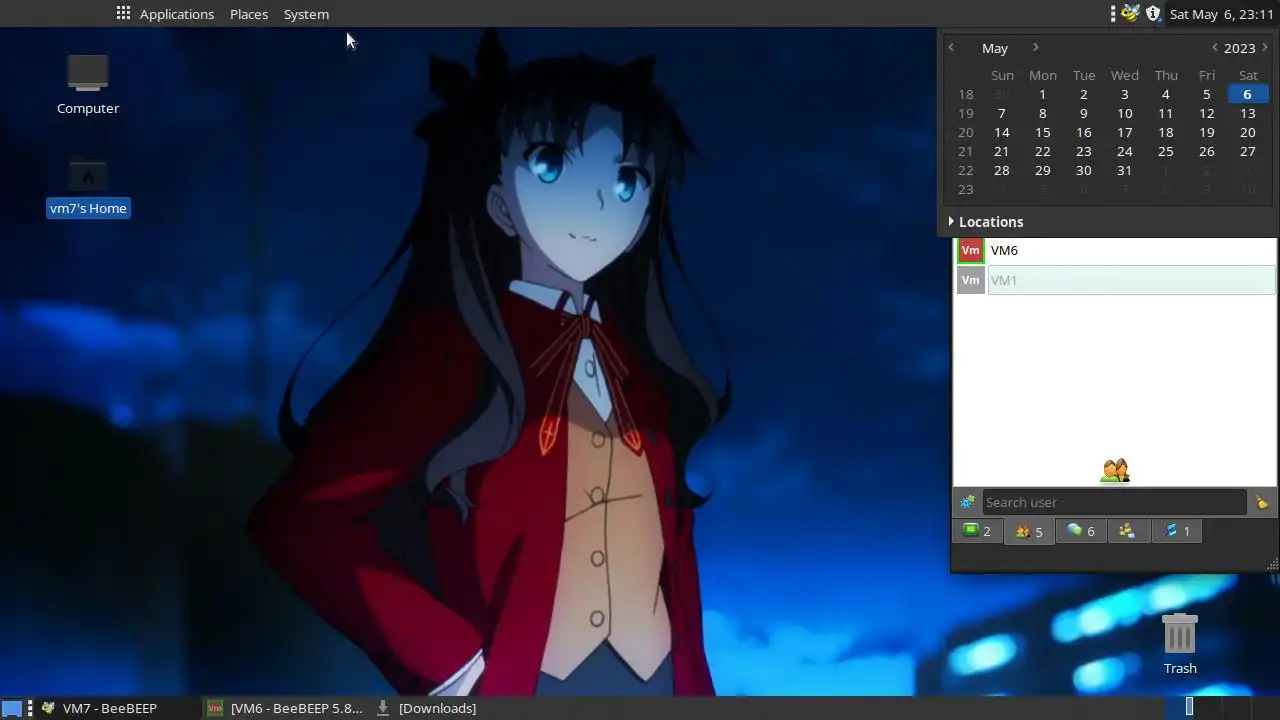Click the broom clear-search icon
The width and height of the screenshot is (1280, 720).
coord(1262,502)
